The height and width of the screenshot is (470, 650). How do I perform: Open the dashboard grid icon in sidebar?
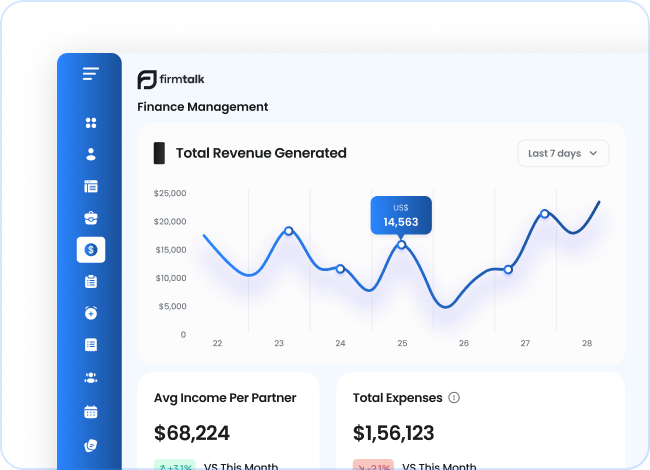91,123
